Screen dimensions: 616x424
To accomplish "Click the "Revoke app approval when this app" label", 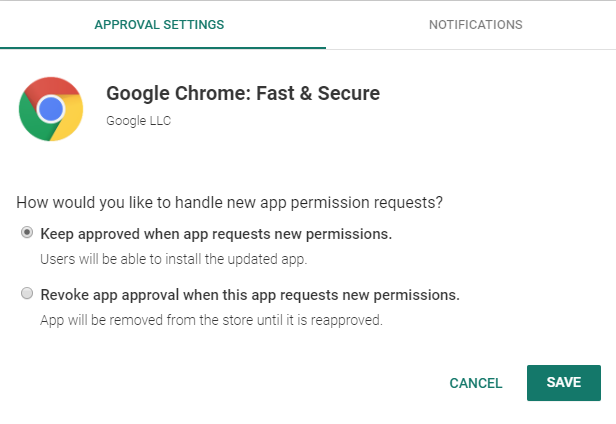I will pos(249,295).
